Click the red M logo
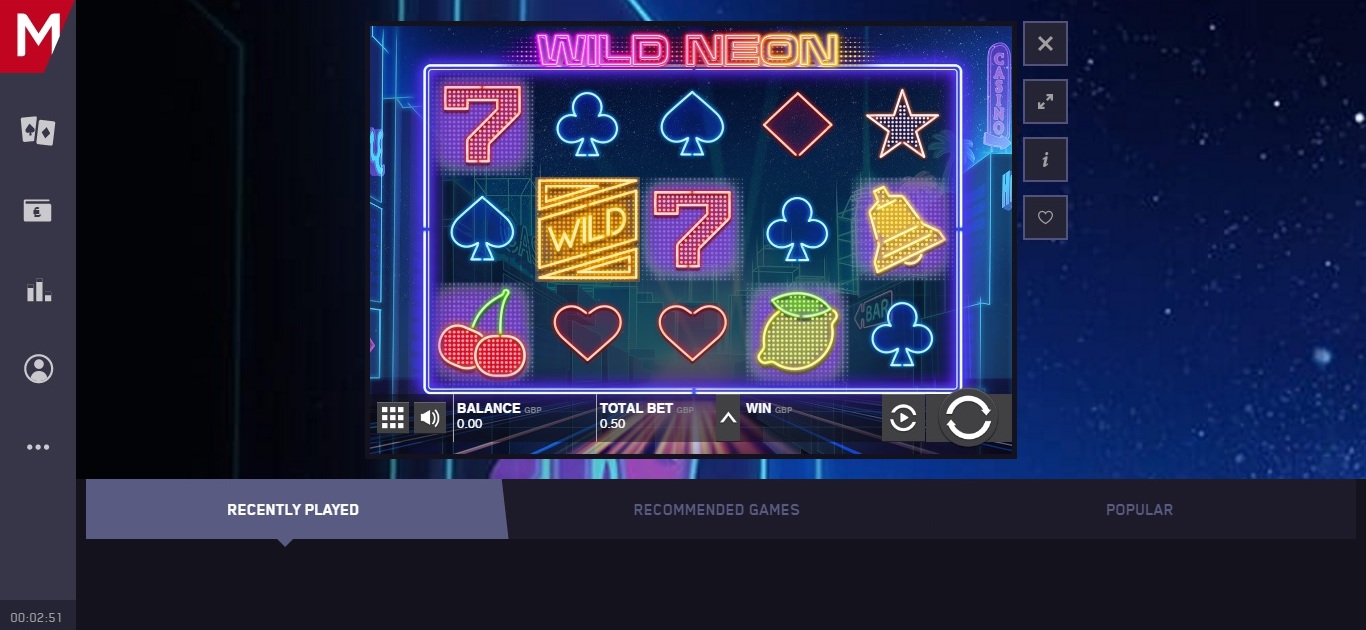 [38, 36]
